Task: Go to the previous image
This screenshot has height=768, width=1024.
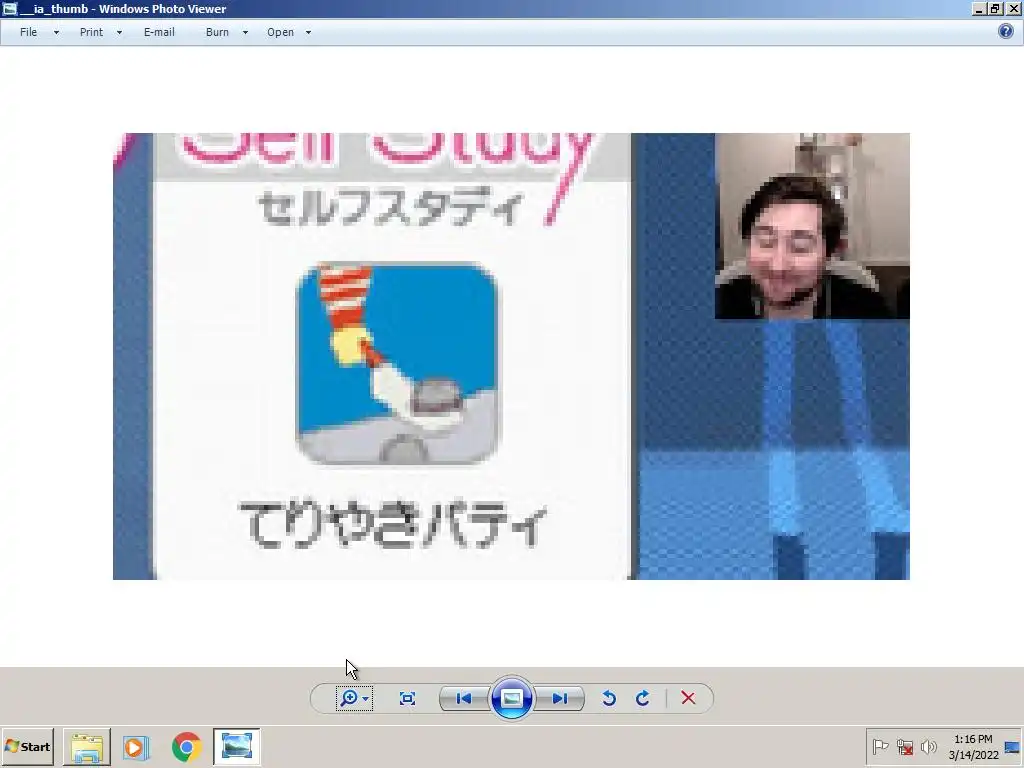Action: tap(464, 699)
